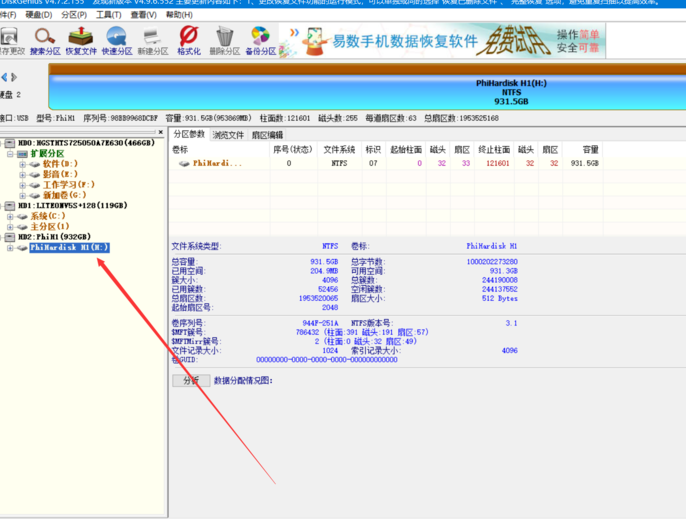The width and height of the screenshot is (686, 519).
Task: Click the volume serial 944F-251A
Action: pos(320,323)
